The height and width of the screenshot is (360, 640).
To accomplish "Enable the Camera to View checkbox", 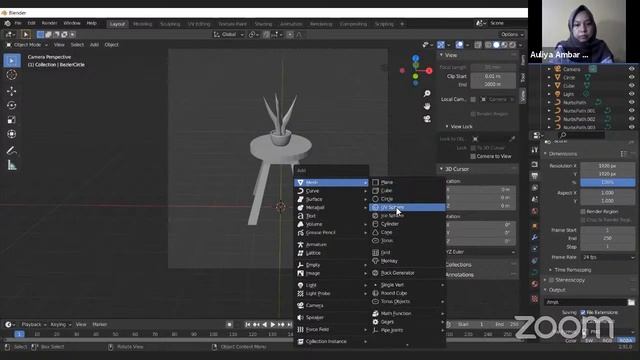I will [x=473, y=156].
